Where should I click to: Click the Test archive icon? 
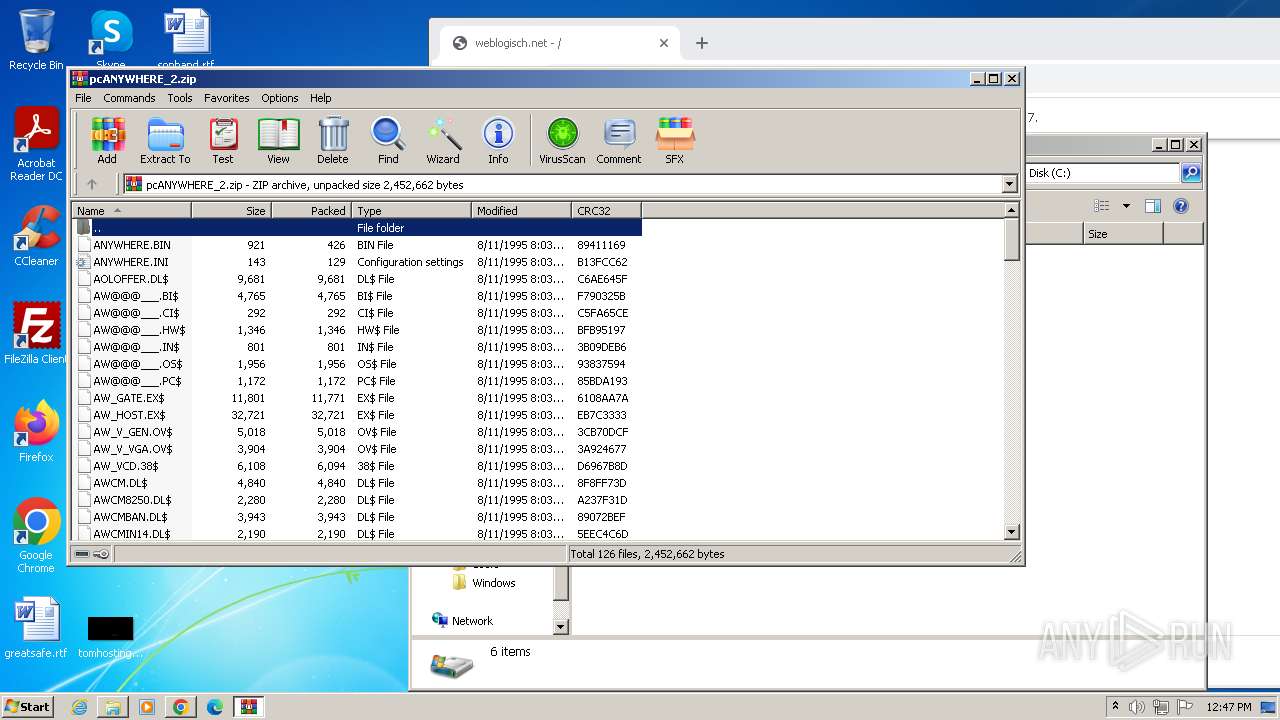223,140
